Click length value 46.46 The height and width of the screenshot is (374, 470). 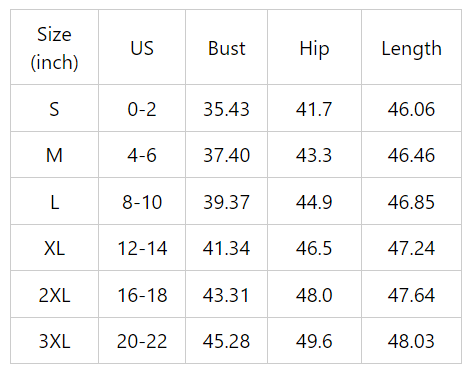point(412,155)
